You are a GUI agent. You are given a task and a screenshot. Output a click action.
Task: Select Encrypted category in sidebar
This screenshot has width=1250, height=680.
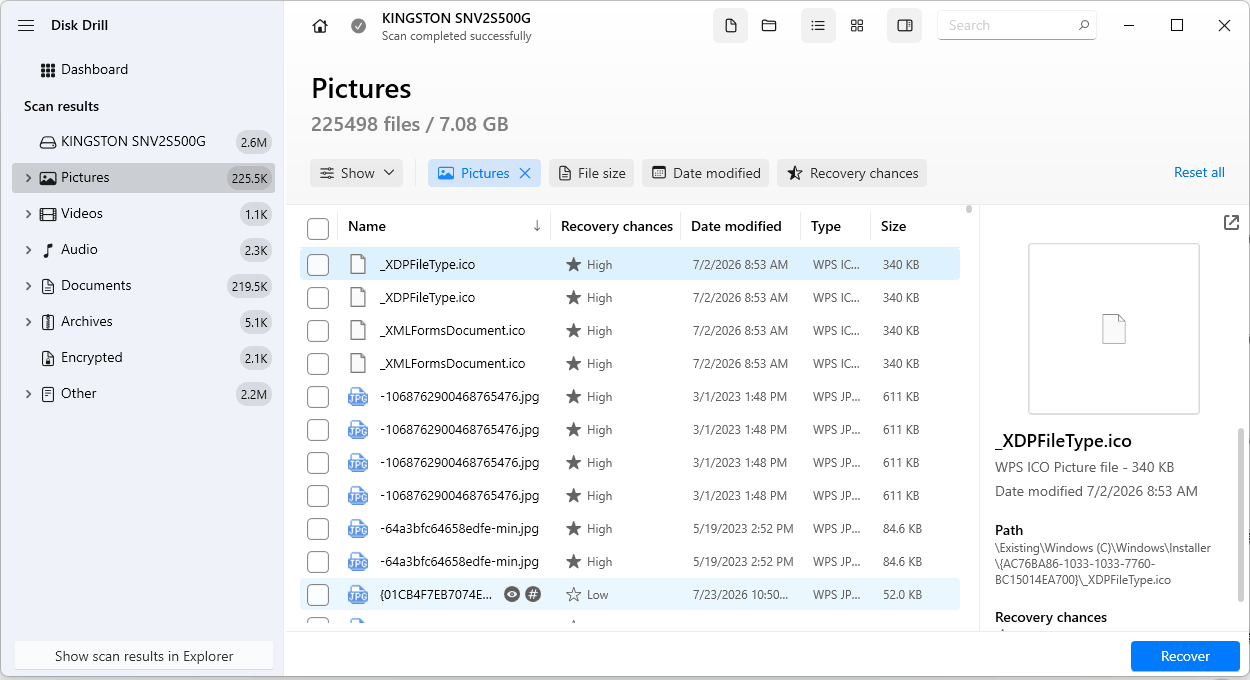tap(143, 358)
